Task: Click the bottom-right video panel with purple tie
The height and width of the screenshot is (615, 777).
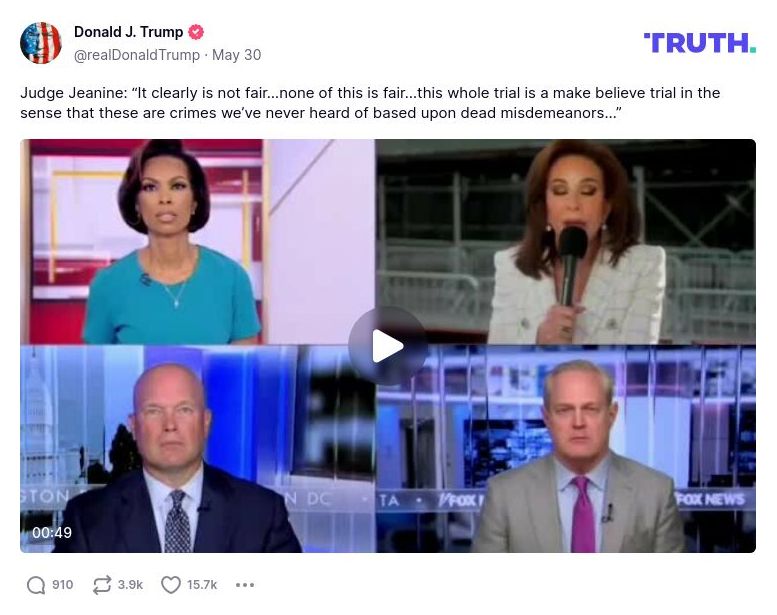Action: (x=565, y=449)
